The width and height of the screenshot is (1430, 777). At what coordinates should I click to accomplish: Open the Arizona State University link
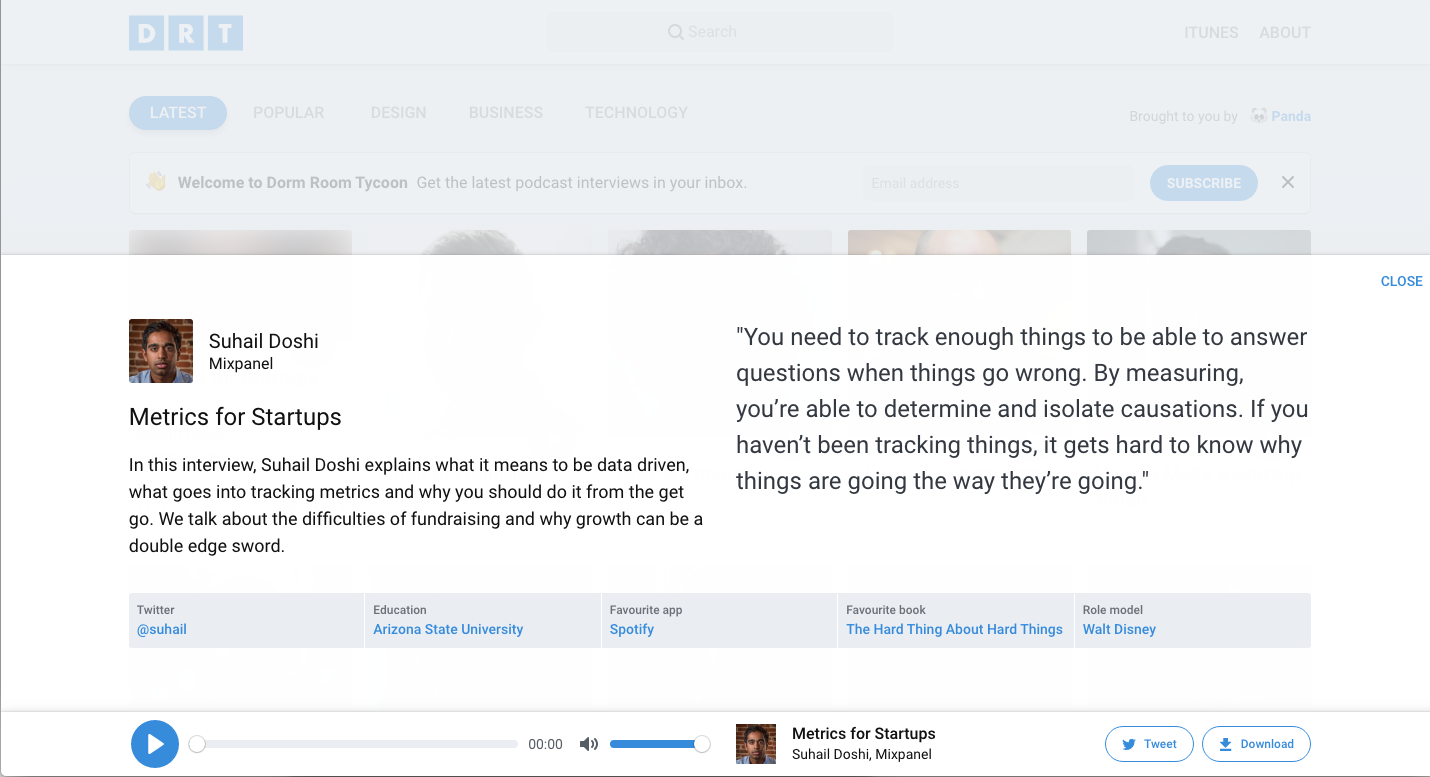point(448,629)
